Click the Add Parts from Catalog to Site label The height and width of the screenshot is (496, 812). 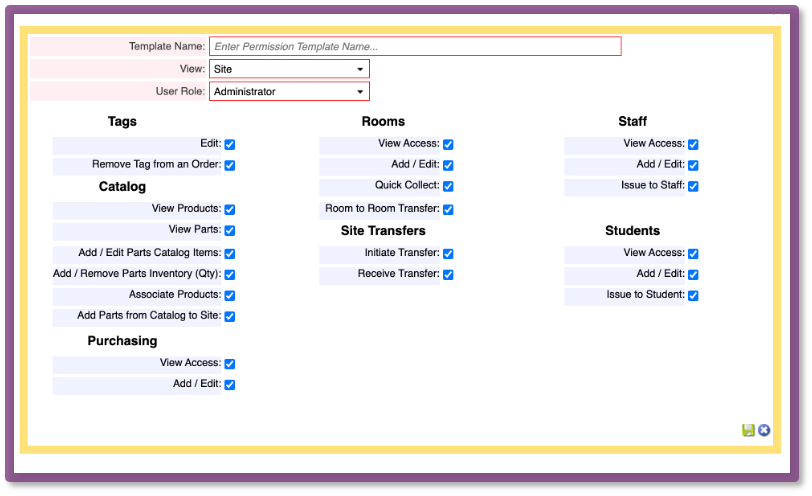coord(149,315)
